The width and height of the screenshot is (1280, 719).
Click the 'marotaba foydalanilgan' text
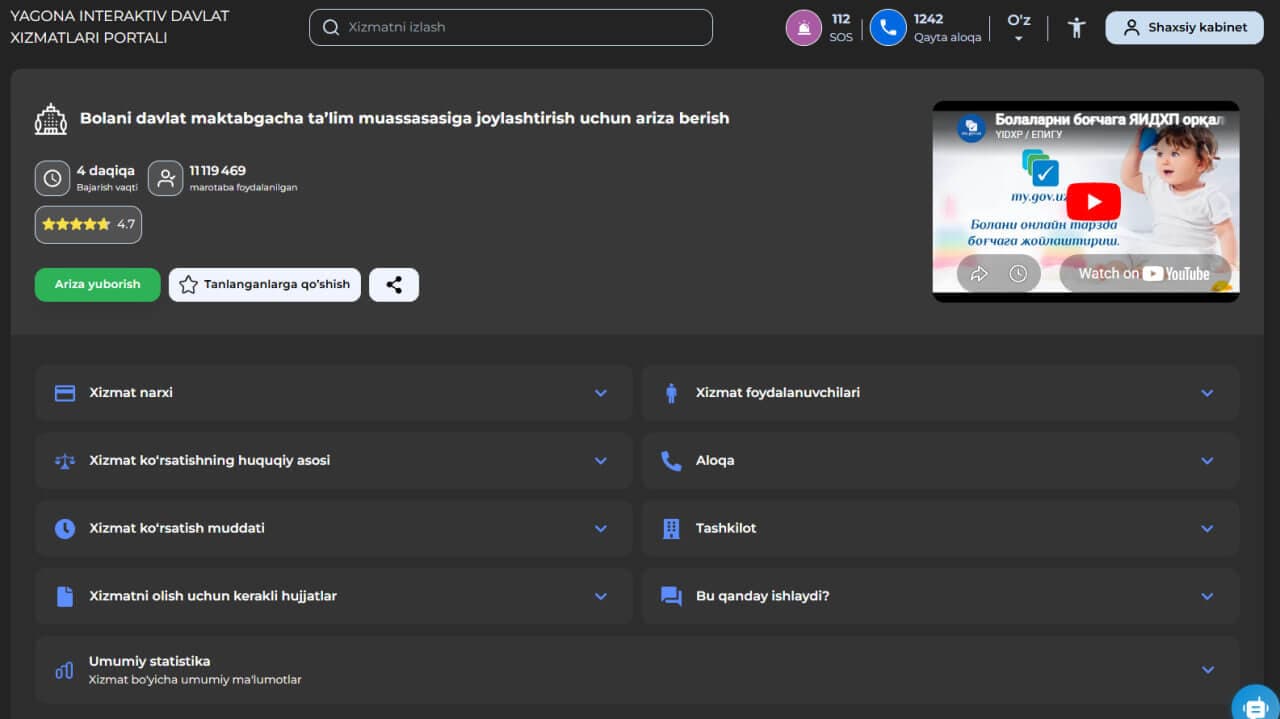(243, 188)
